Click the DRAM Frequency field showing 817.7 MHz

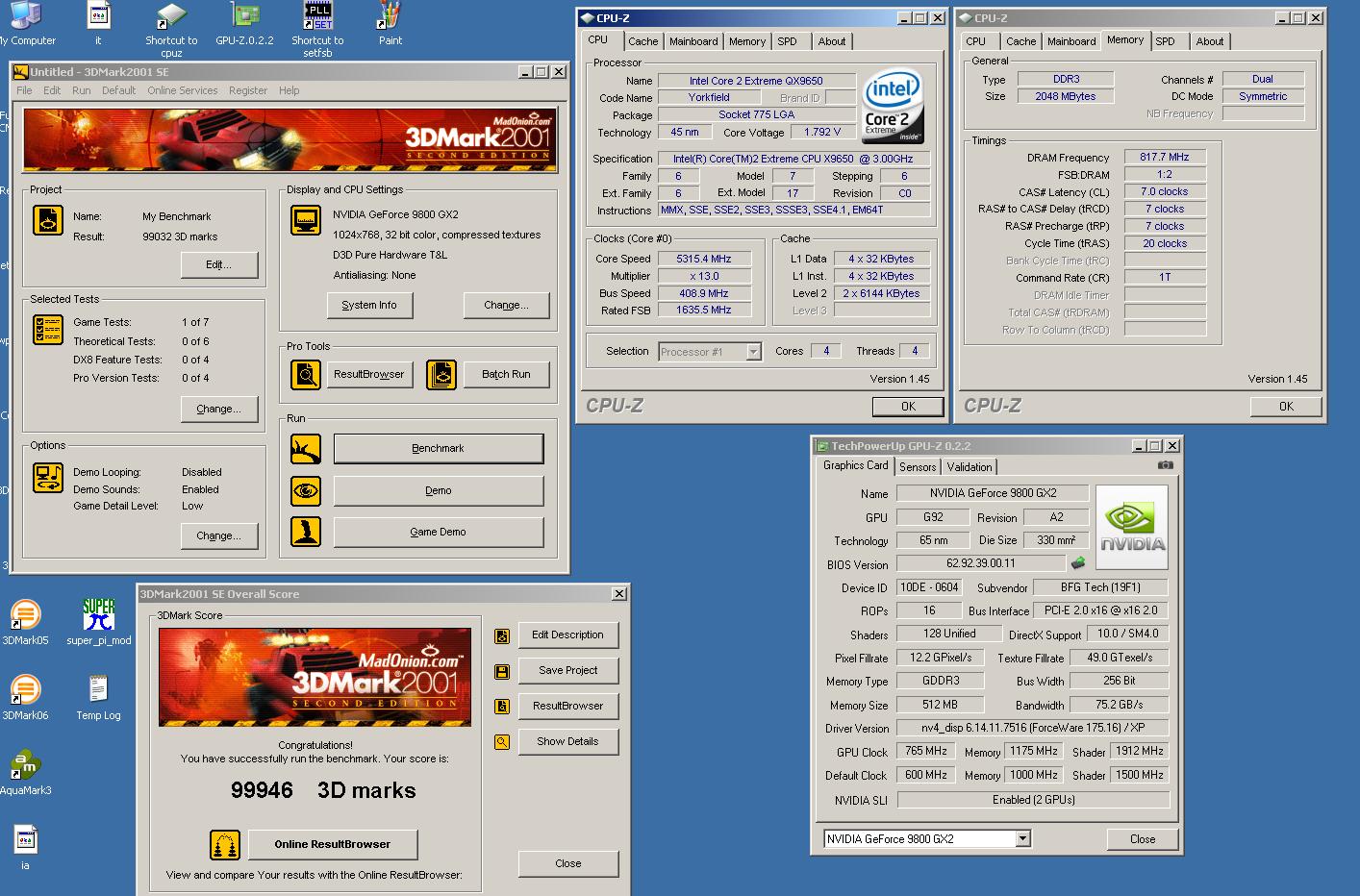(x=1165, y=157)
